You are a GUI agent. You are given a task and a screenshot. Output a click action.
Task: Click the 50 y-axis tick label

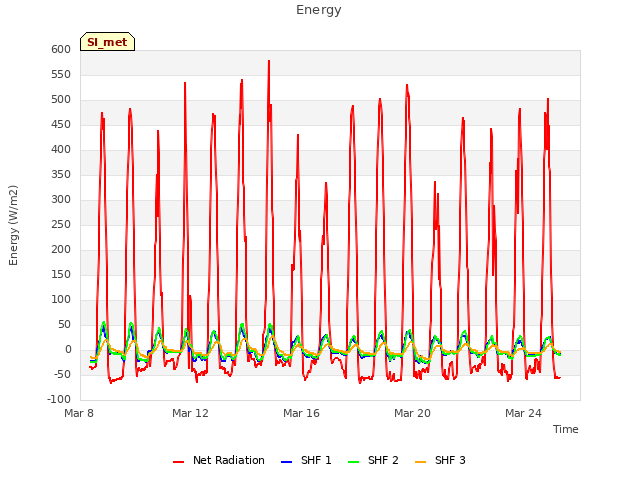64,324
